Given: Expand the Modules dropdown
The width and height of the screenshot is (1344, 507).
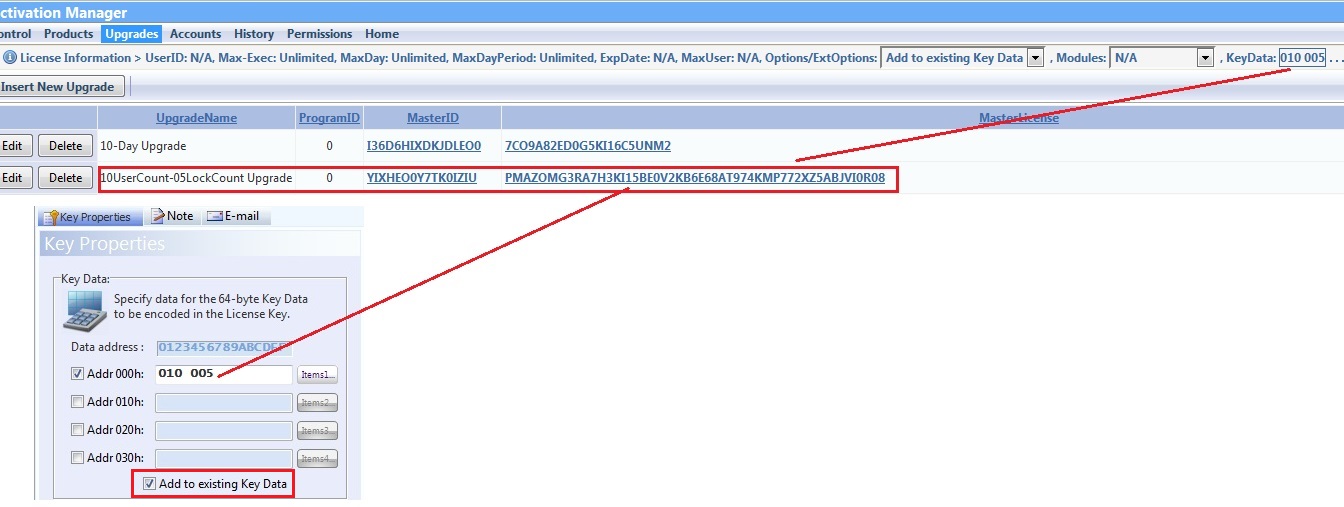Looking at the screenshot, I should coord(1205,58).
